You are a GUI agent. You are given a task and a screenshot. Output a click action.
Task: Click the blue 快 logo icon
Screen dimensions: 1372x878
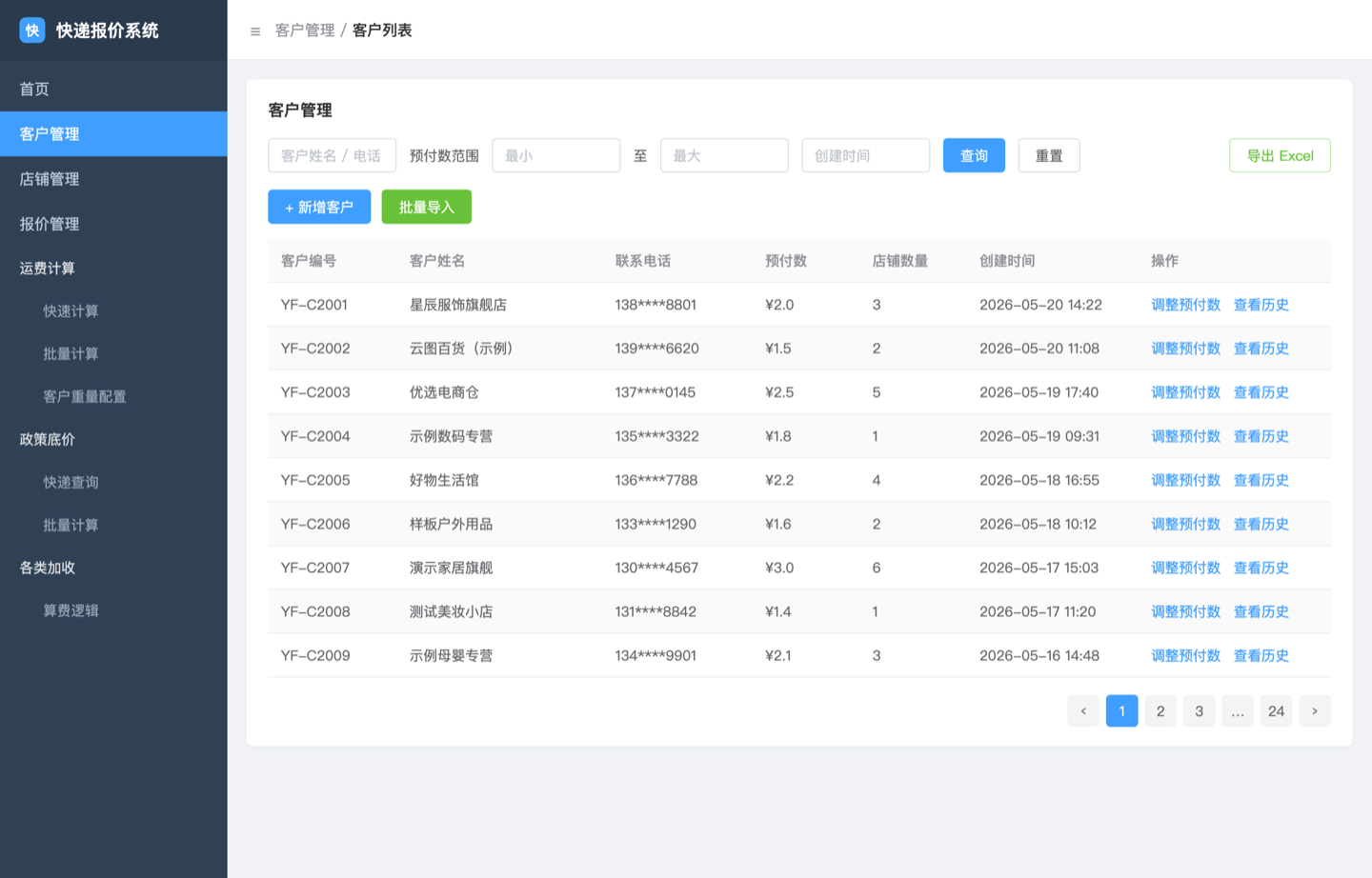[x=32, y=30]
